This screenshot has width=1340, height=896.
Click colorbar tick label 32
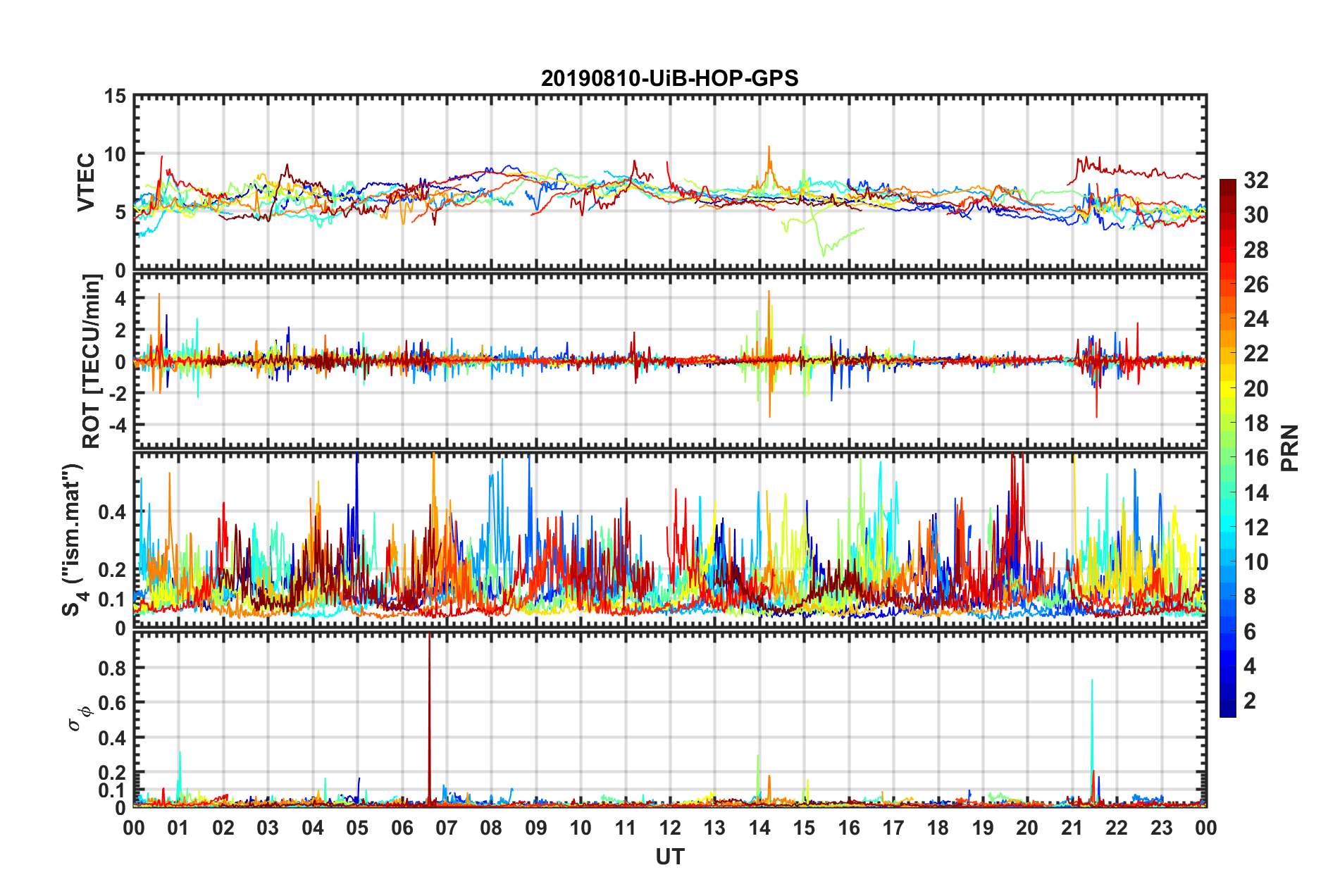[1255, 180]
